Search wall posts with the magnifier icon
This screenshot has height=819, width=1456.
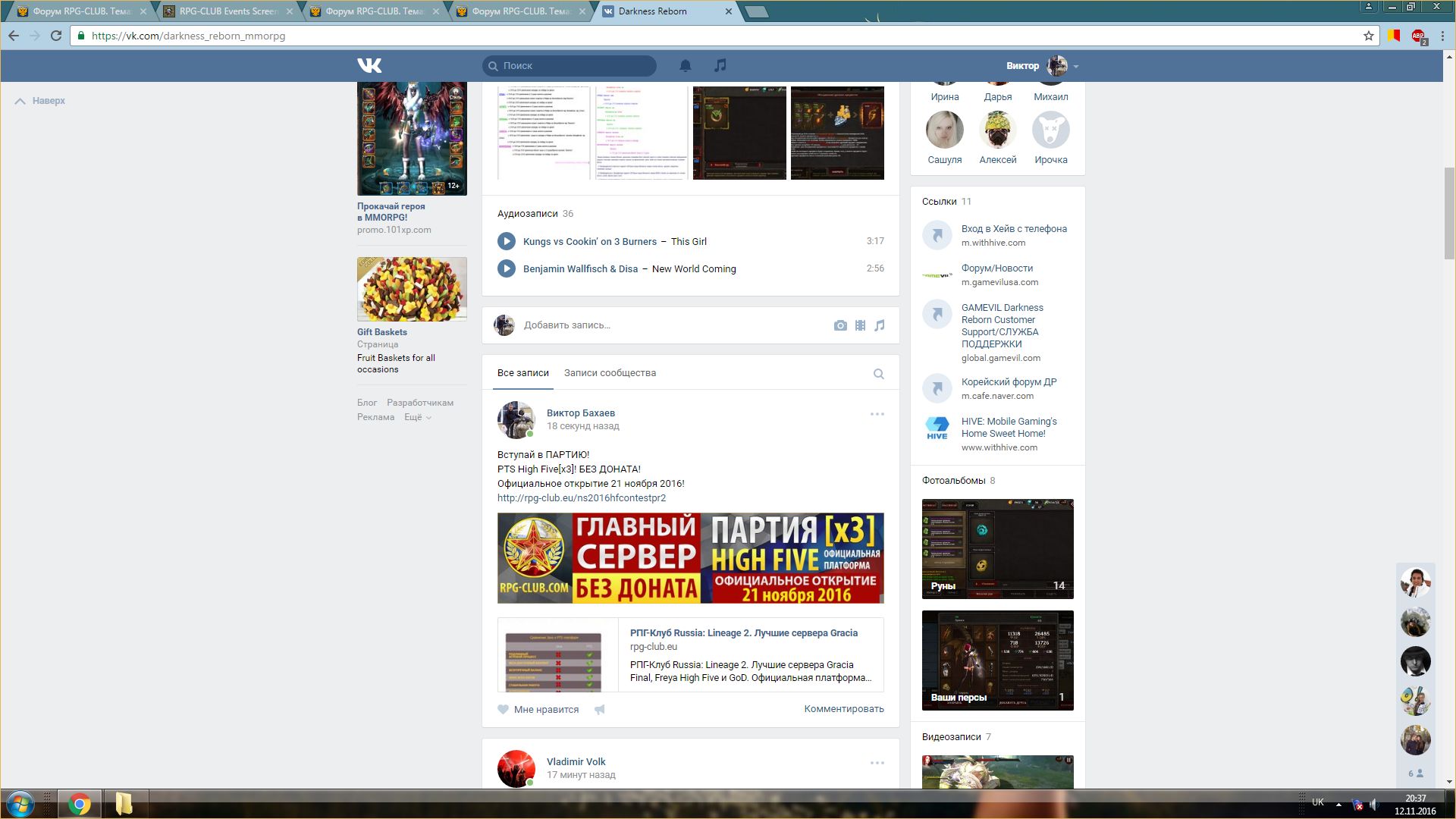click(878, 374)
